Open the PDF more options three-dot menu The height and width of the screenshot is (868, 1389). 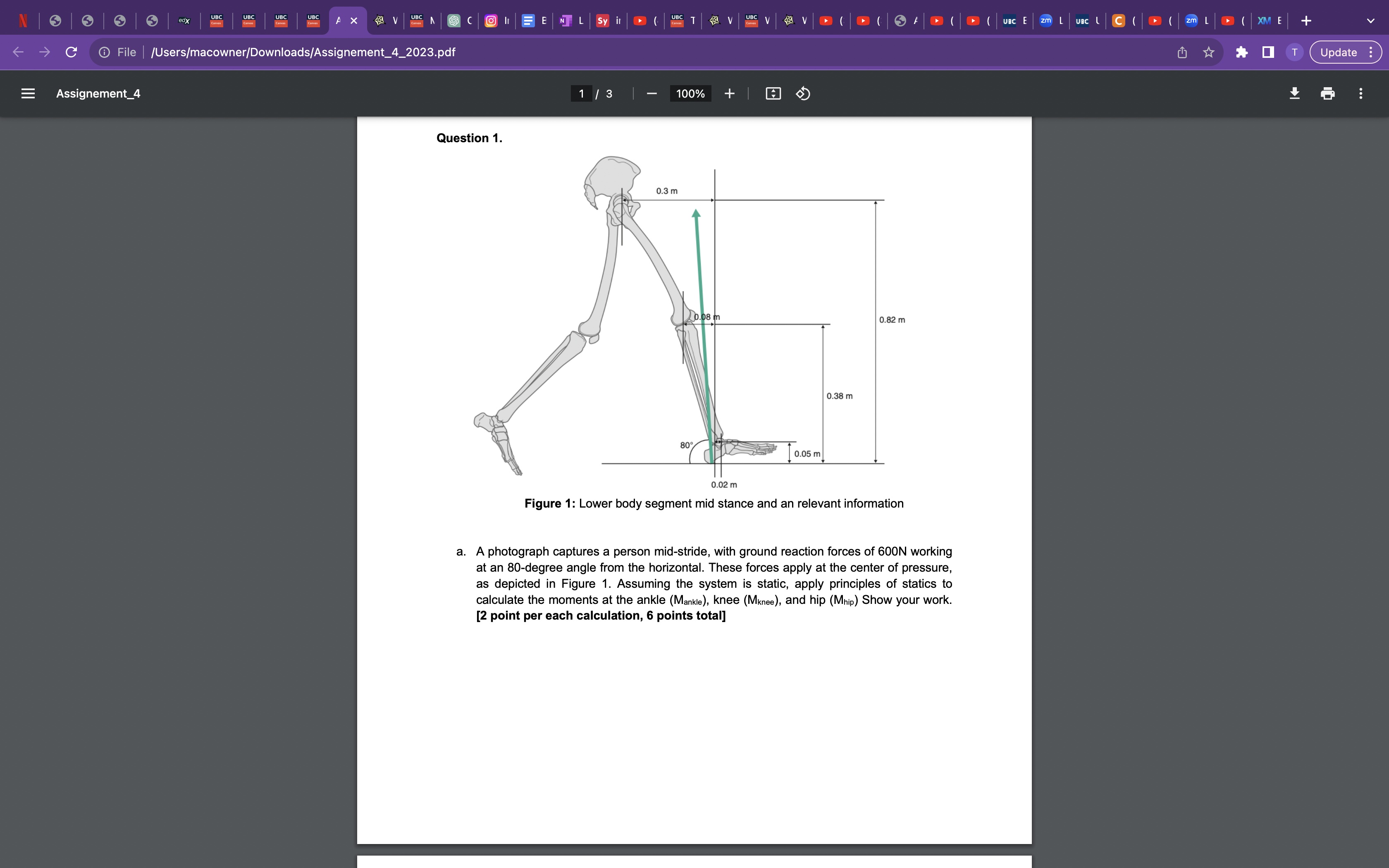point(1360,93)
